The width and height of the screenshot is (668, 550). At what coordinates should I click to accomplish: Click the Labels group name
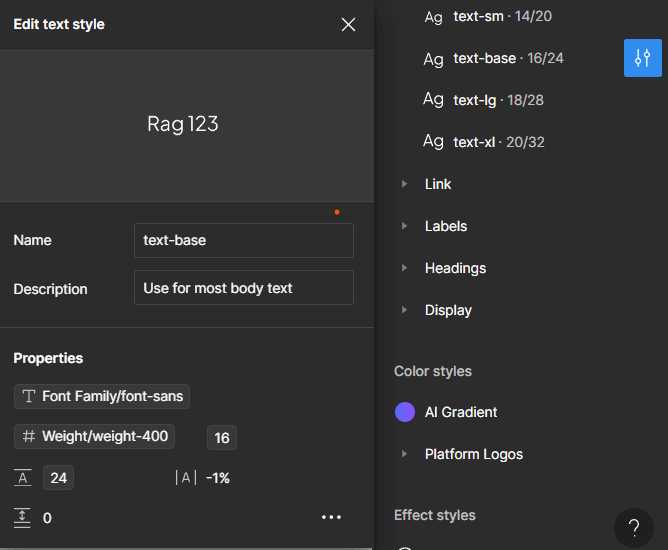click(446, 226)
